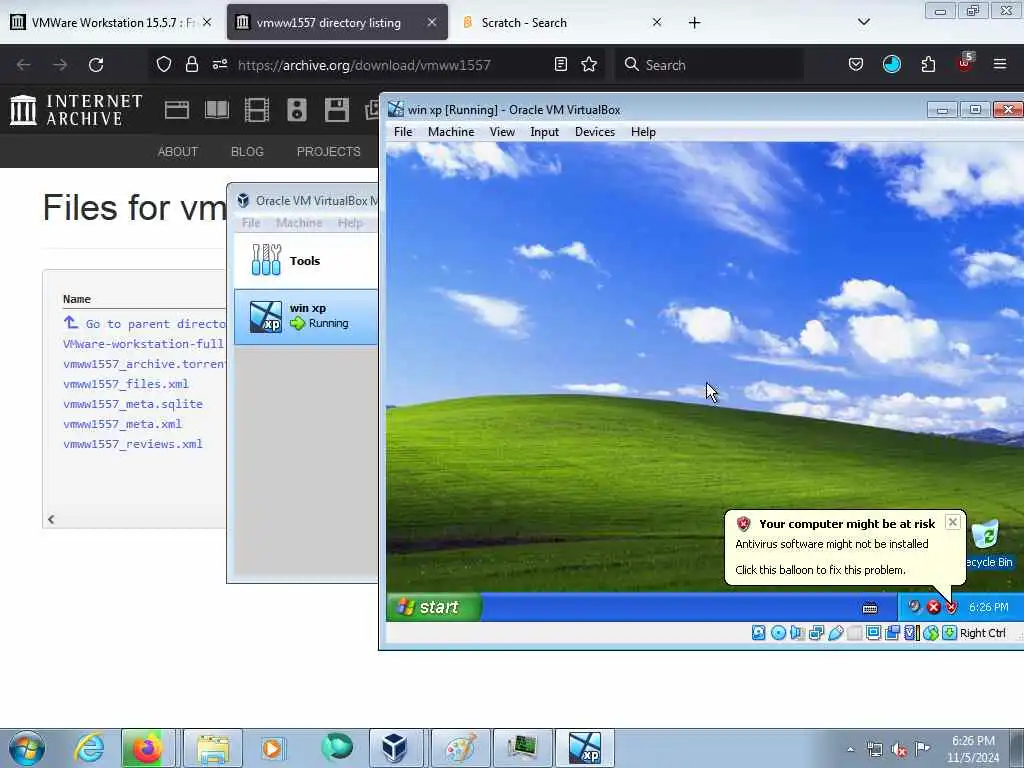Click the network adapters icon in VirtualBox status bar
This screenshot has height=768, width=1024.
click(816, 633)
